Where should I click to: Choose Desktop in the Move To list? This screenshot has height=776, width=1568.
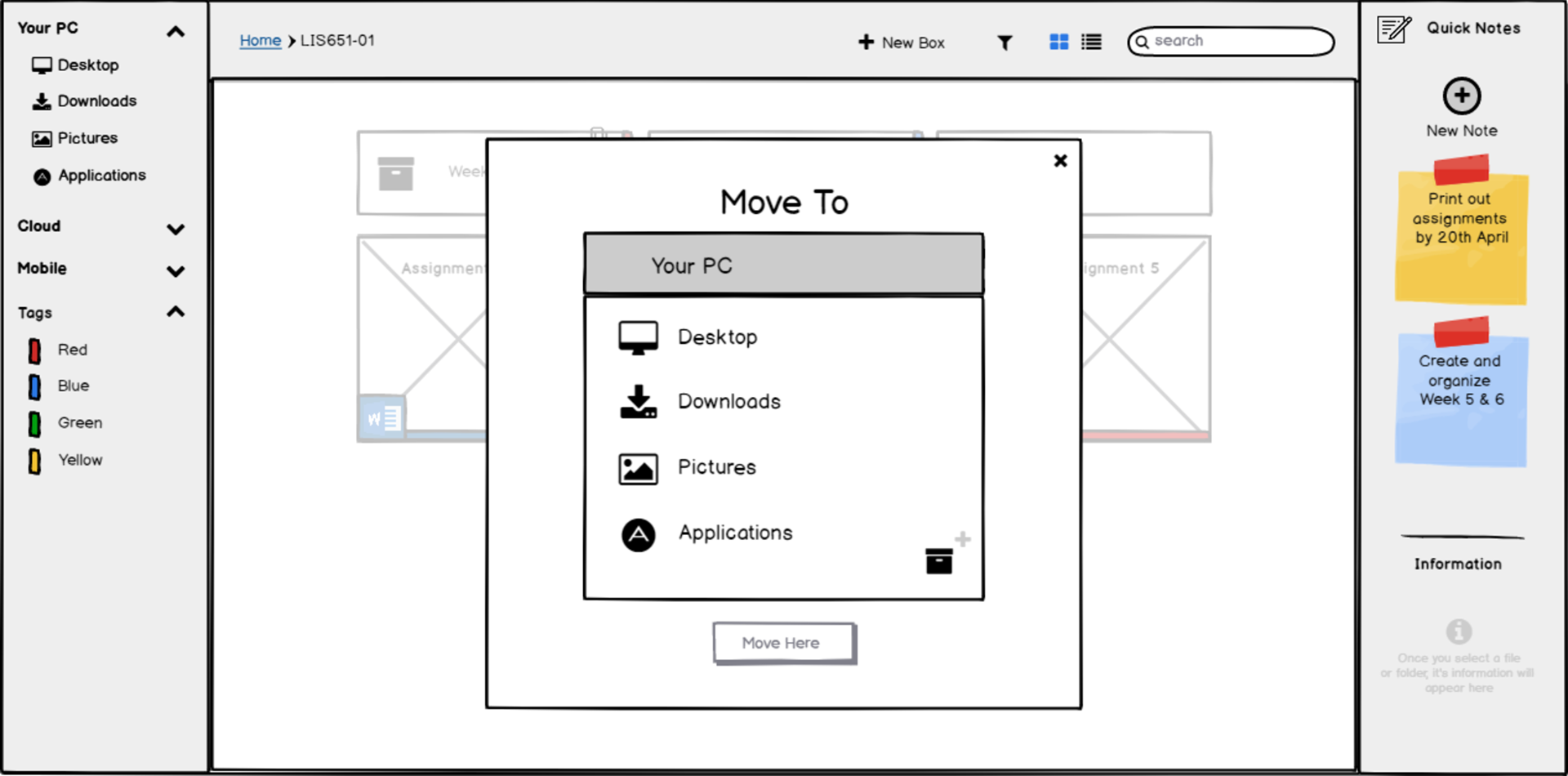(x=718, y=337)
